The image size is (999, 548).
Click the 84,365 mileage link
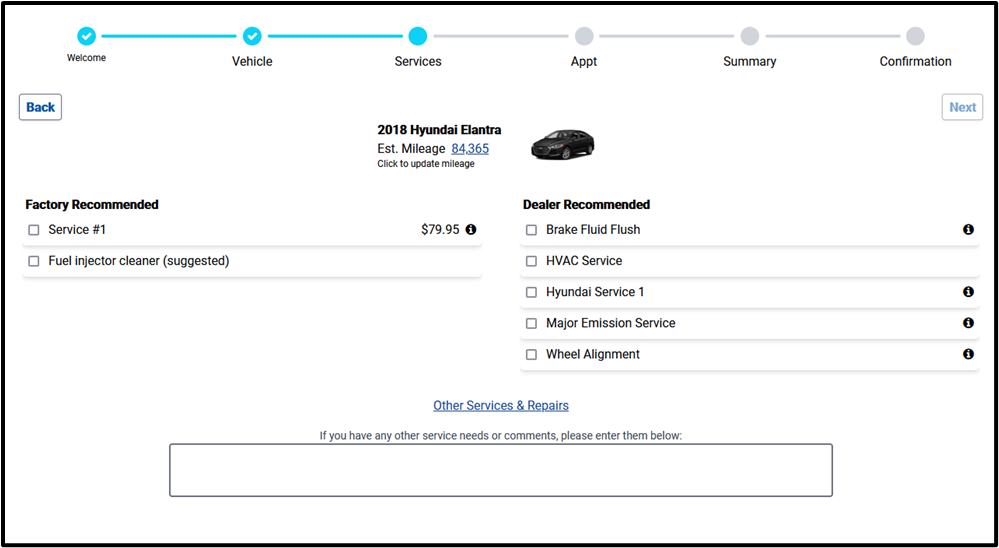470,148
